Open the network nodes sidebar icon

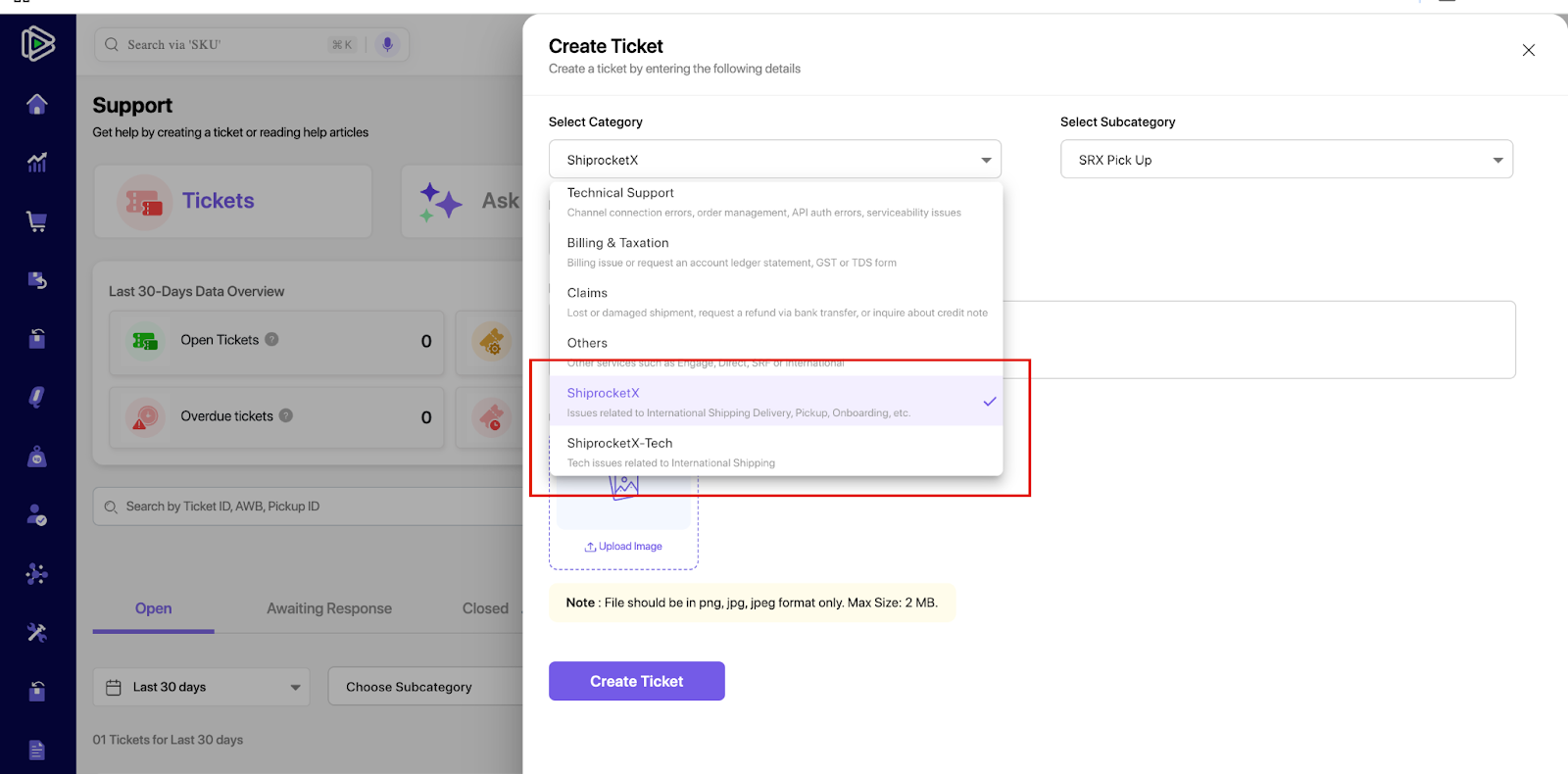point(37,574)
